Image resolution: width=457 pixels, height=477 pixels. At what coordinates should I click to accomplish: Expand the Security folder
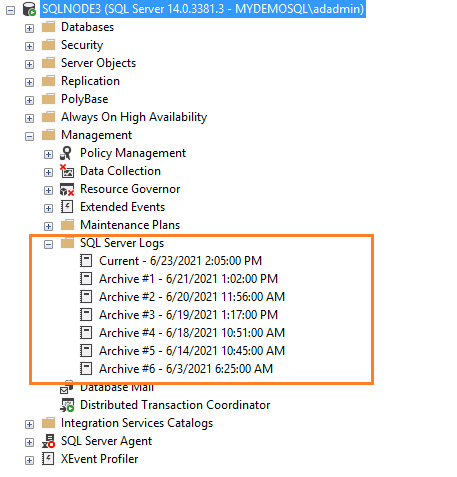point(29,47)
